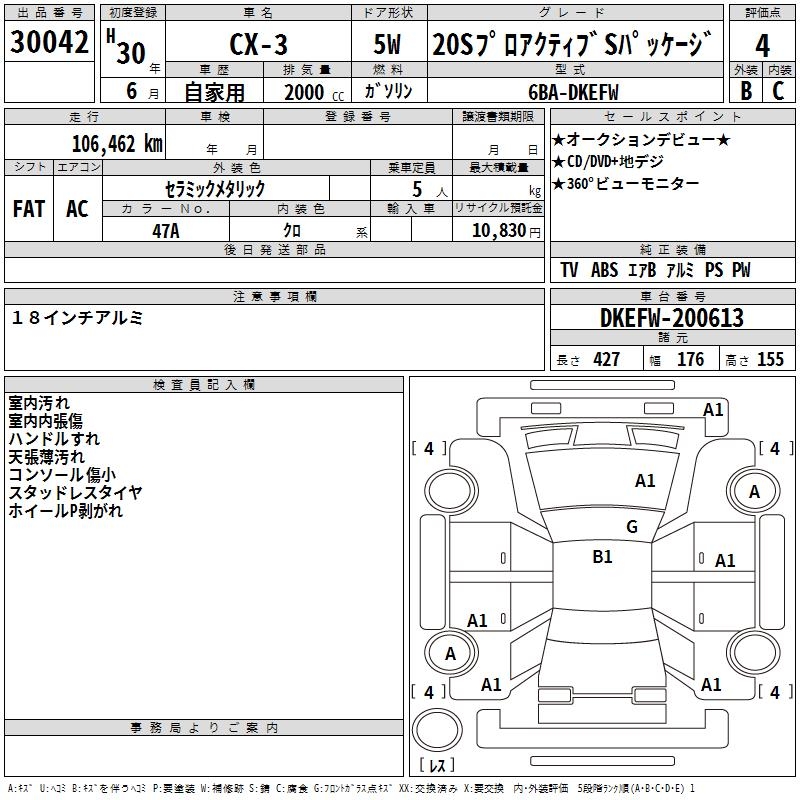The width and height of the screenshot is (800, 800).
Task: Click the セラミックメタリック exterior color field
Action: point(215,188)
